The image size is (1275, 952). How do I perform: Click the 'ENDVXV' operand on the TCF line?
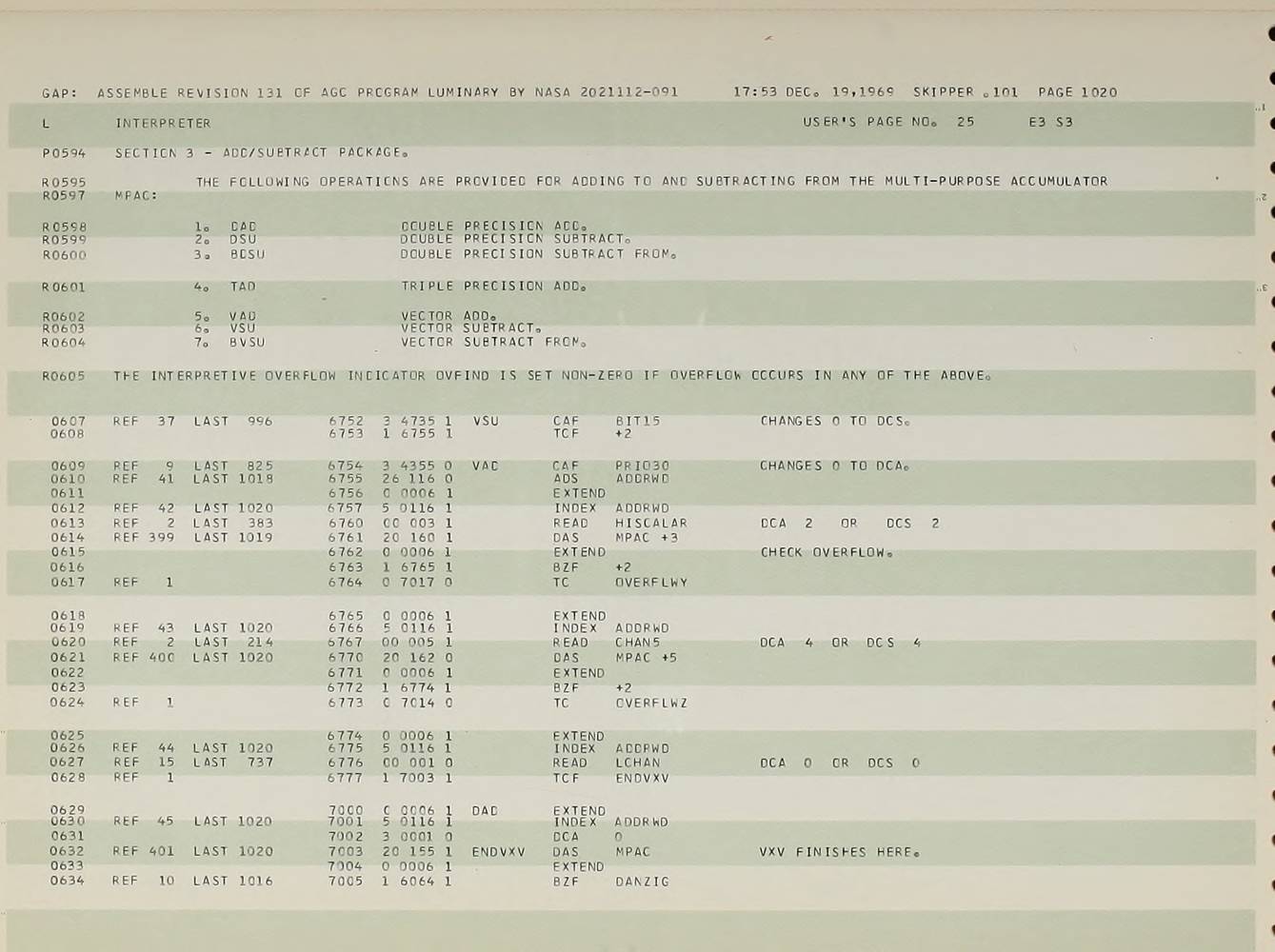[x=643, y=778]
